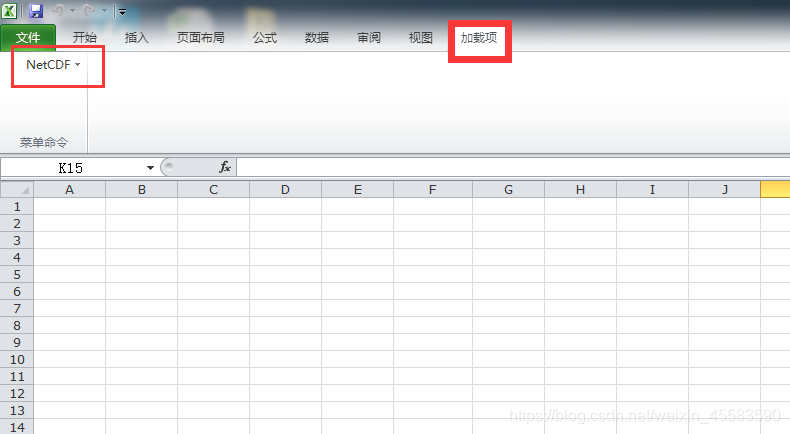The image size is (790, 434).
Task: Select row 4 header
Action: [17, 258]
